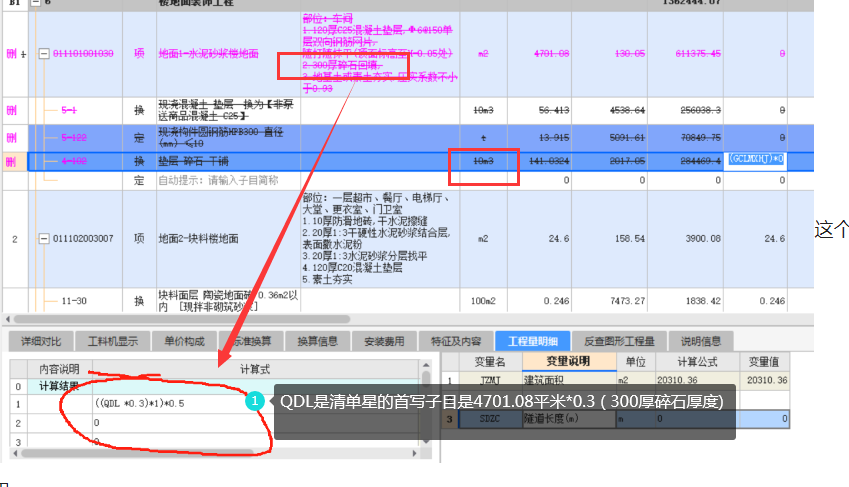Click the 计算公式 column header
This screenshot has width=849, height=487.
click(697, 361)
